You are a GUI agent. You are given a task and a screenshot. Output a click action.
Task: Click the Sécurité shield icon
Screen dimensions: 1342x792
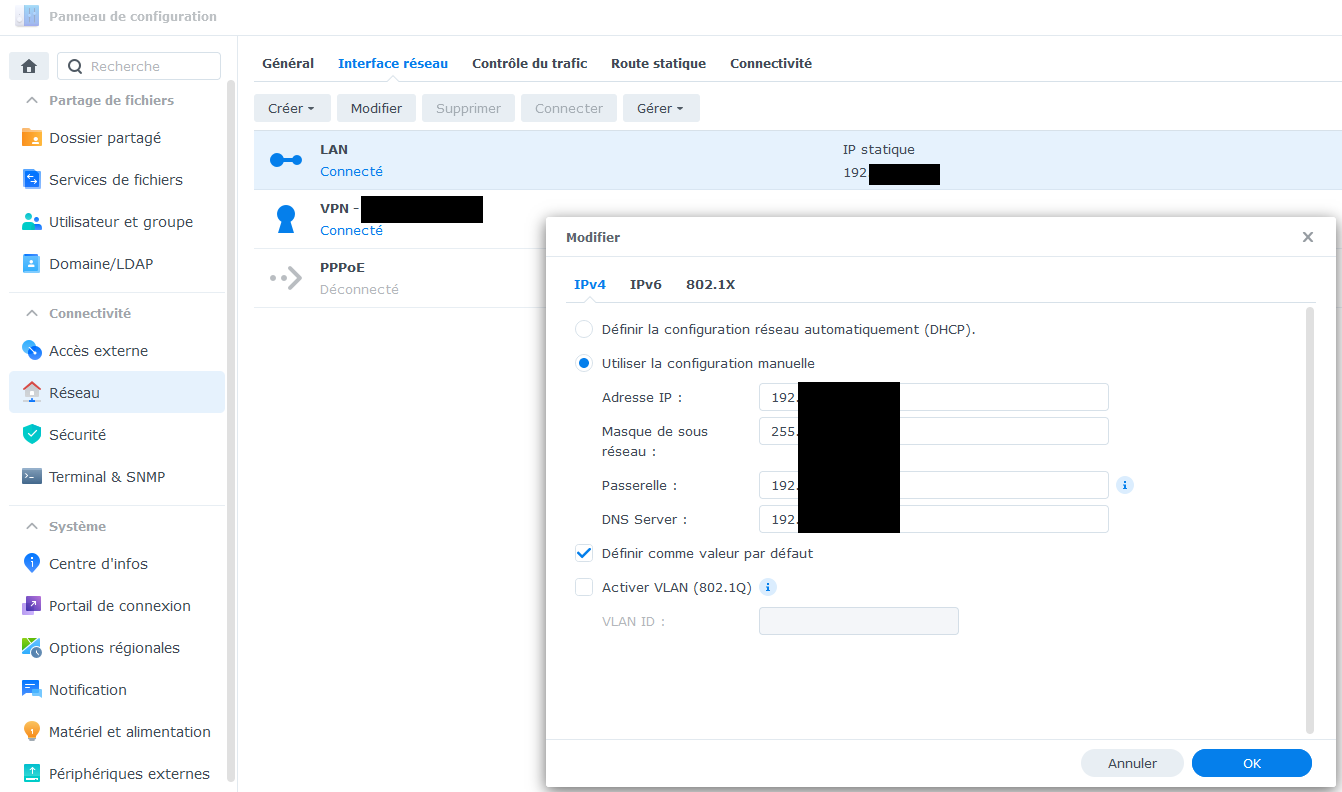click(x=32, y=435)
